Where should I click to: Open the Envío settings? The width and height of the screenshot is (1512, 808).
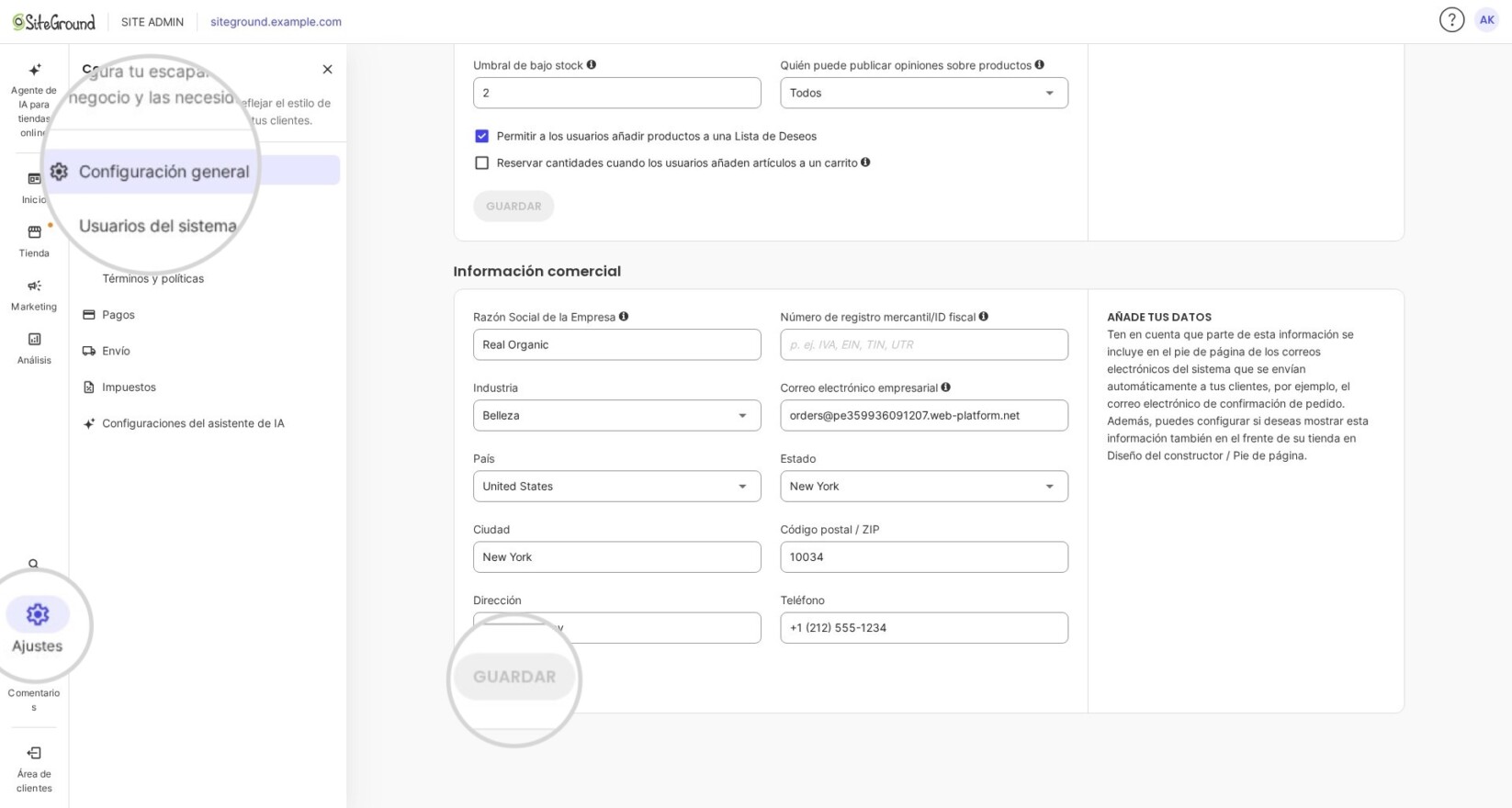tap(107, 351)
